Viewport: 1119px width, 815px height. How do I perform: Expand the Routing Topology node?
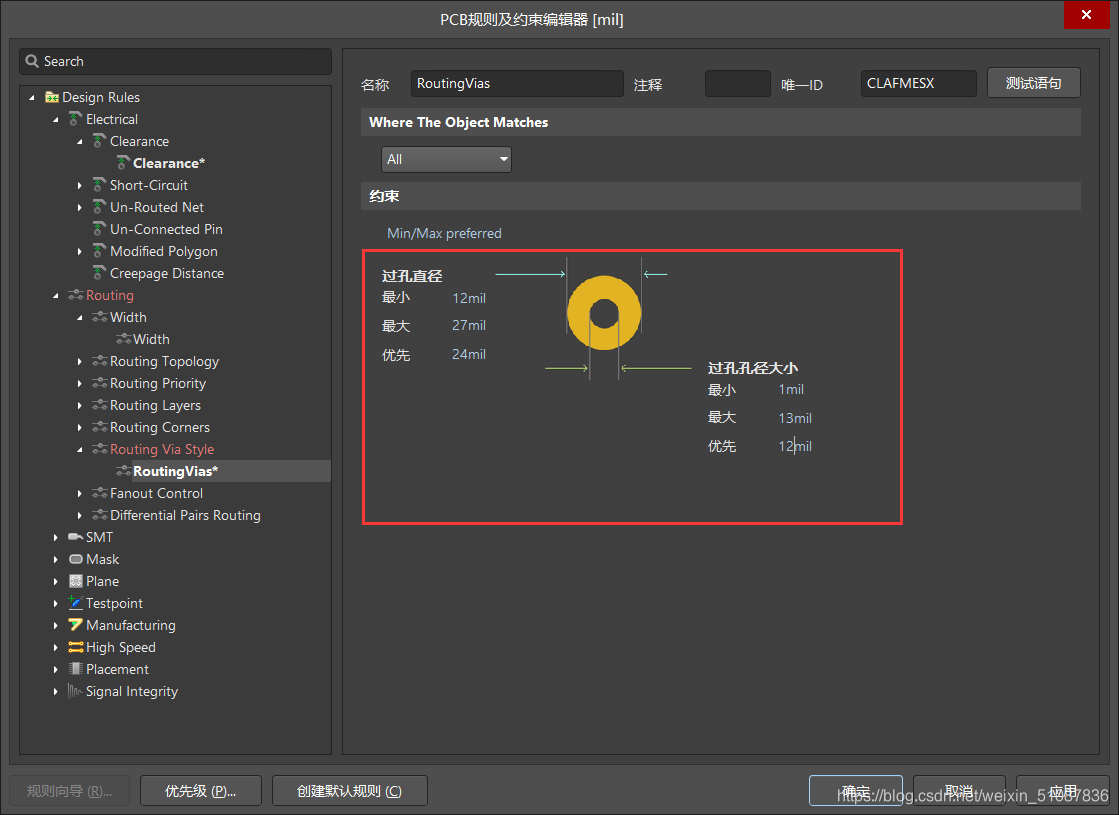80,361
